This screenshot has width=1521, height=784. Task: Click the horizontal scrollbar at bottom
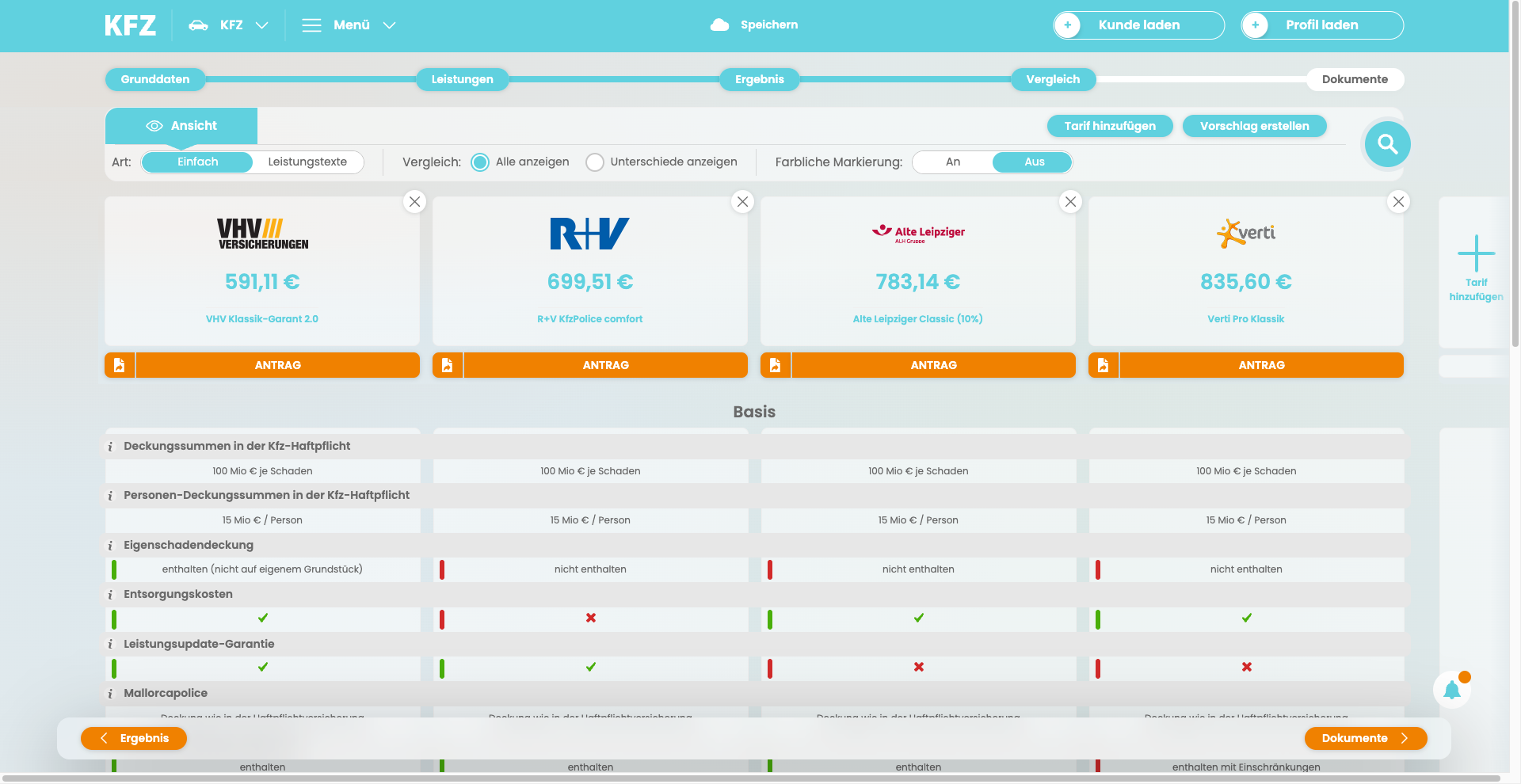pyautogui.click(x=751, y=778)
